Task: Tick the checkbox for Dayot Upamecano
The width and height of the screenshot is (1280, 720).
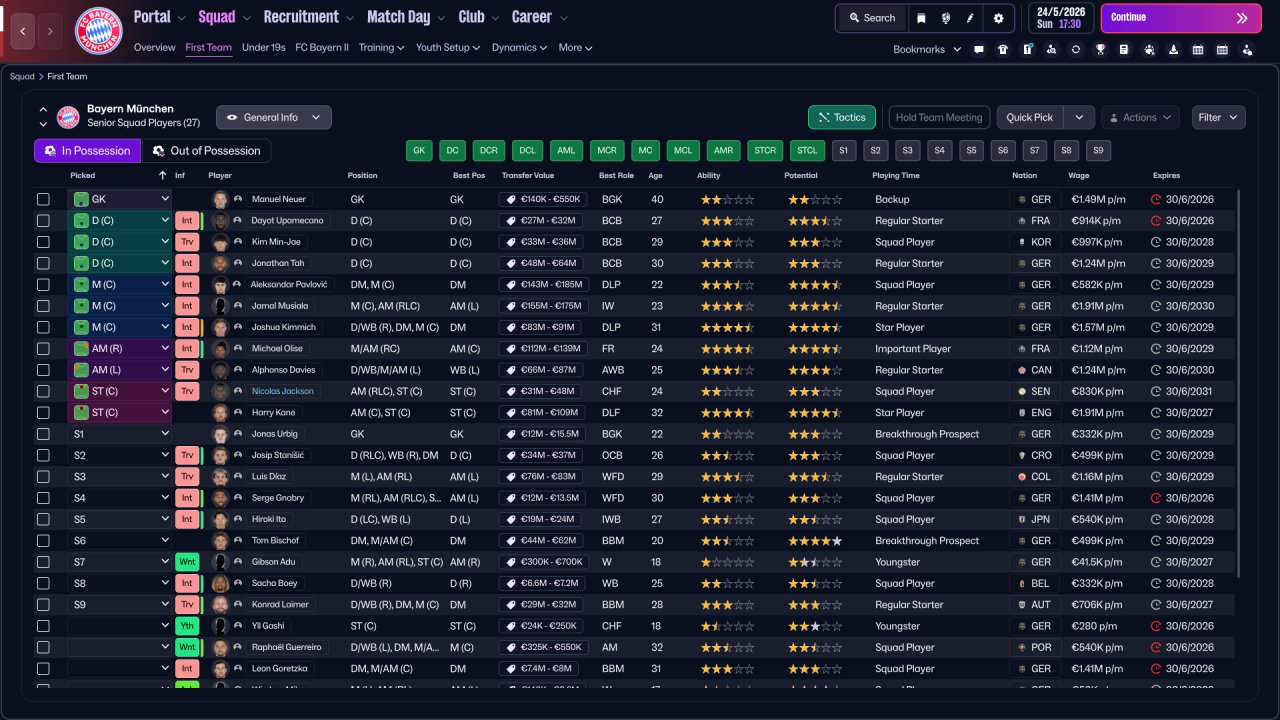Action: point(43,221)
